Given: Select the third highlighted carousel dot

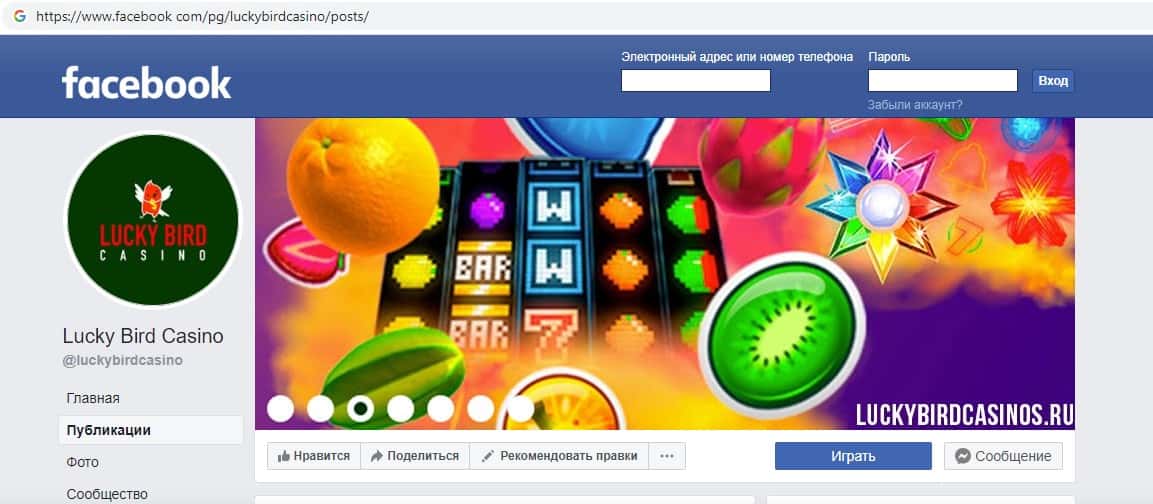Looking at the screenshot, I should click(x=360, y=408).
